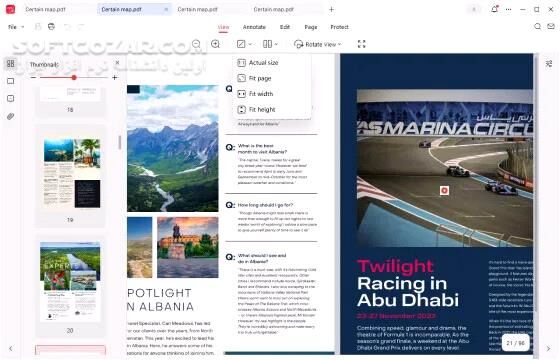Click the zoom in magnifier
Screen dimensions: 560x360
point(215,44)
